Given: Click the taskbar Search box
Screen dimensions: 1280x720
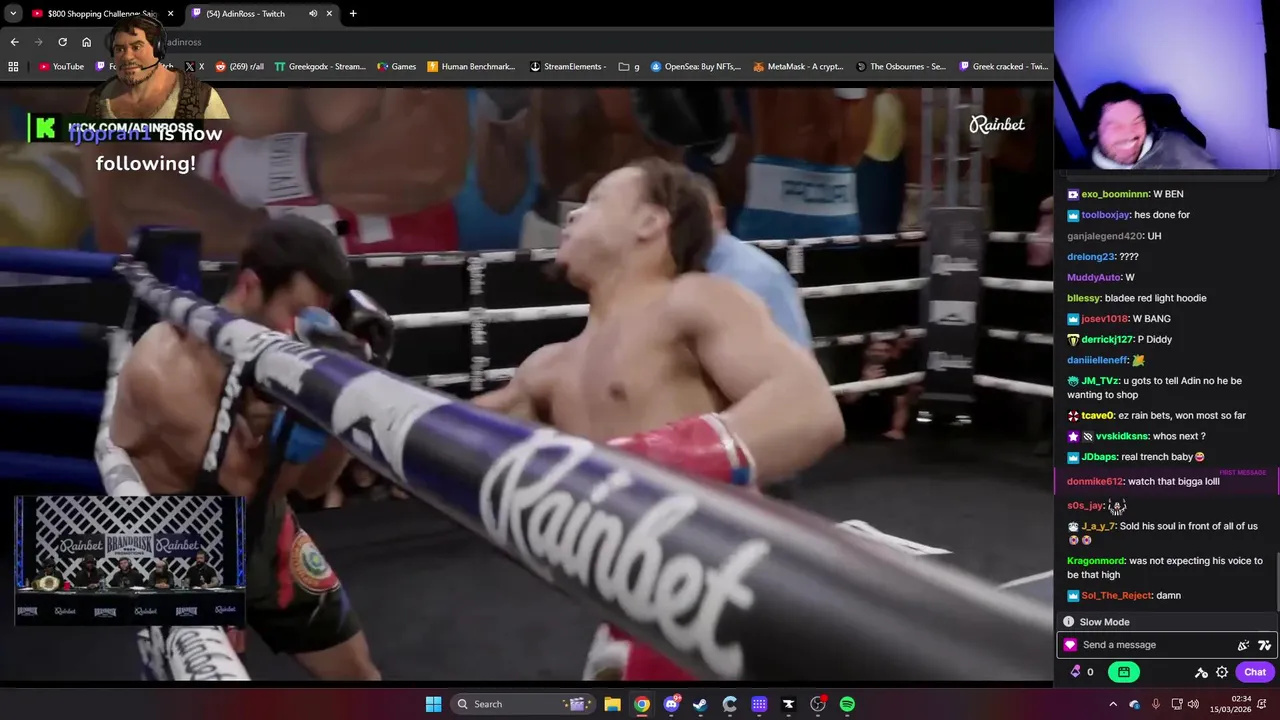Looking at the screenshot, I should [x=523, y=704].
